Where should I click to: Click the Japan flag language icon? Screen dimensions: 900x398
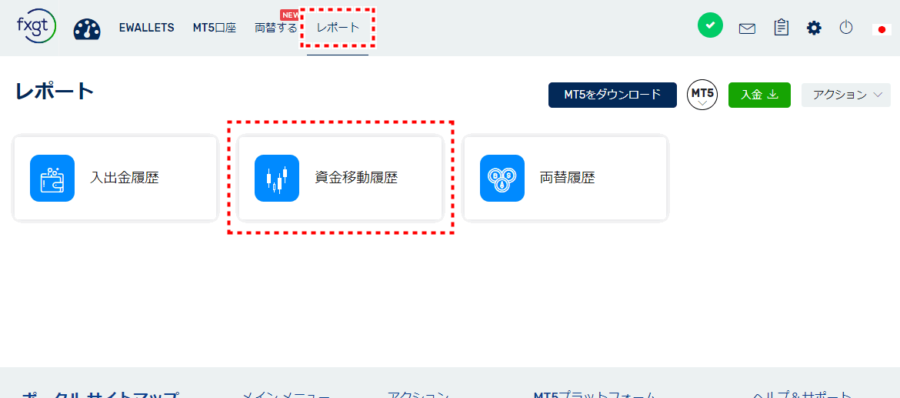point(882,29)
